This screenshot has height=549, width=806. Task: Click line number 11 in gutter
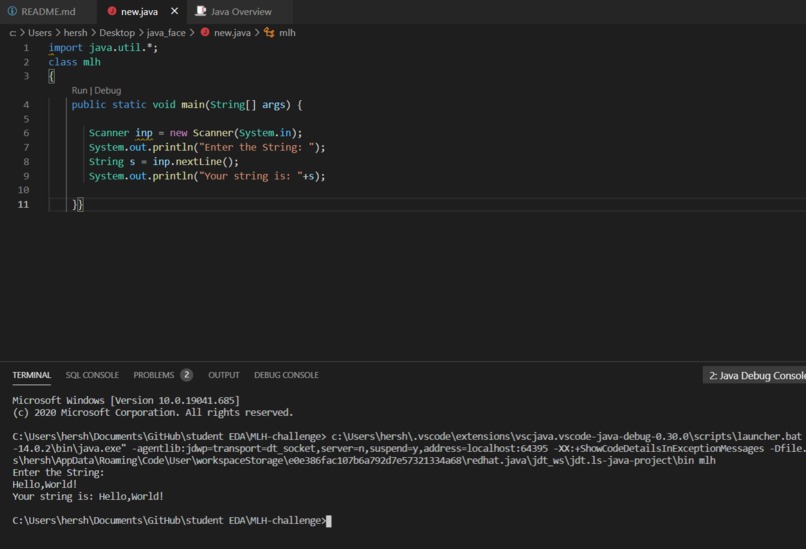coord(23,205)
